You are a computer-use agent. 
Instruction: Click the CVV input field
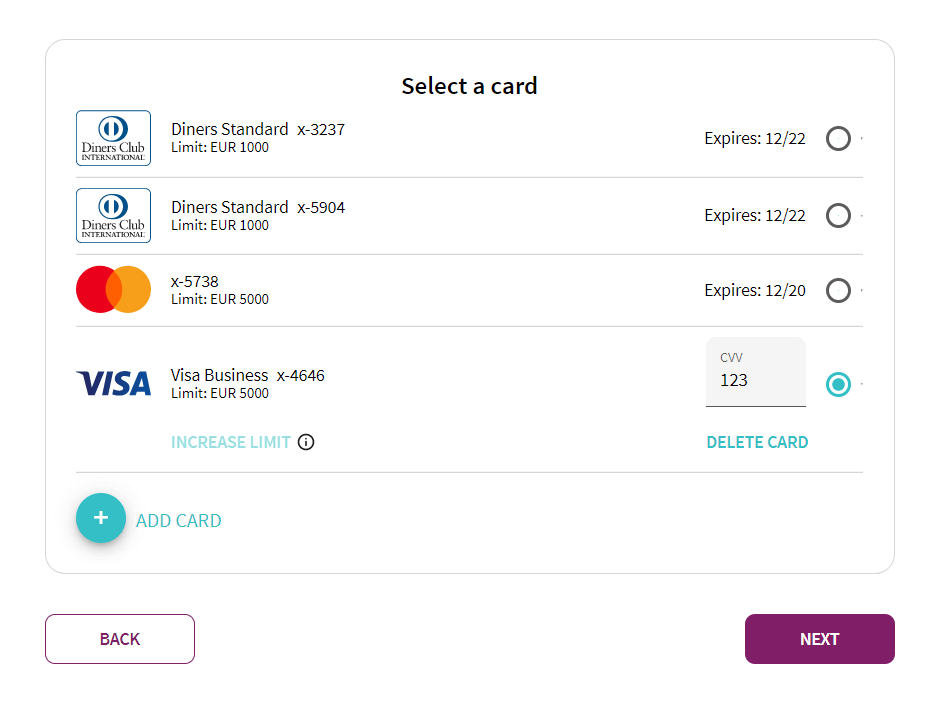755,383
